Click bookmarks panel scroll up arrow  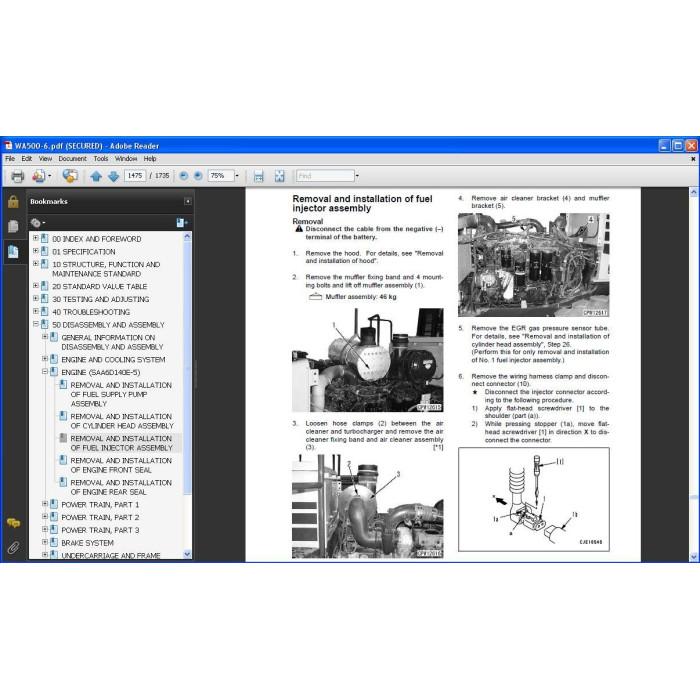pos(188,237)
